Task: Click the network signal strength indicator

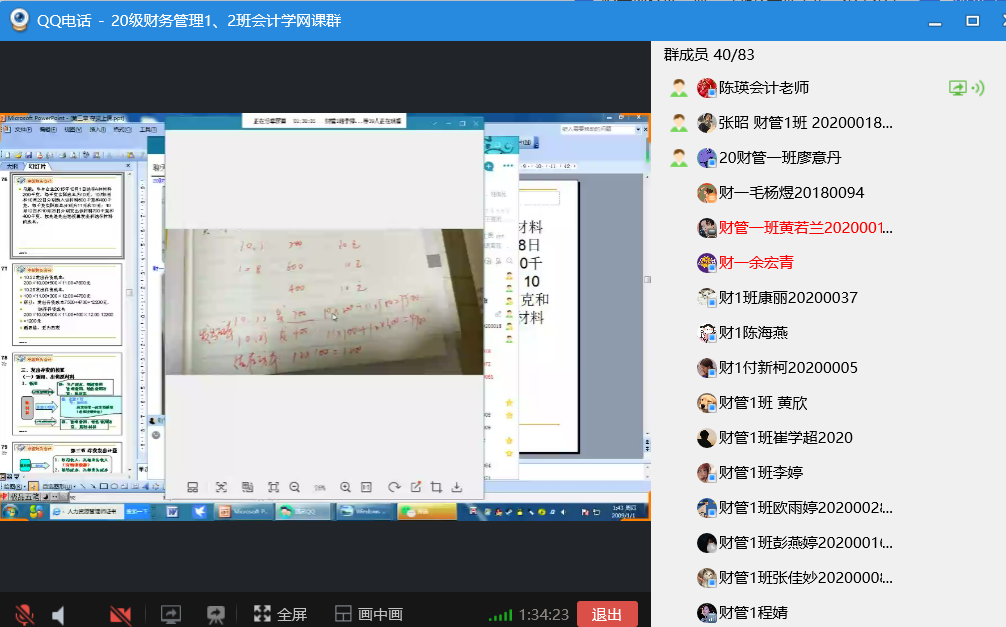Action: (499, 615)
